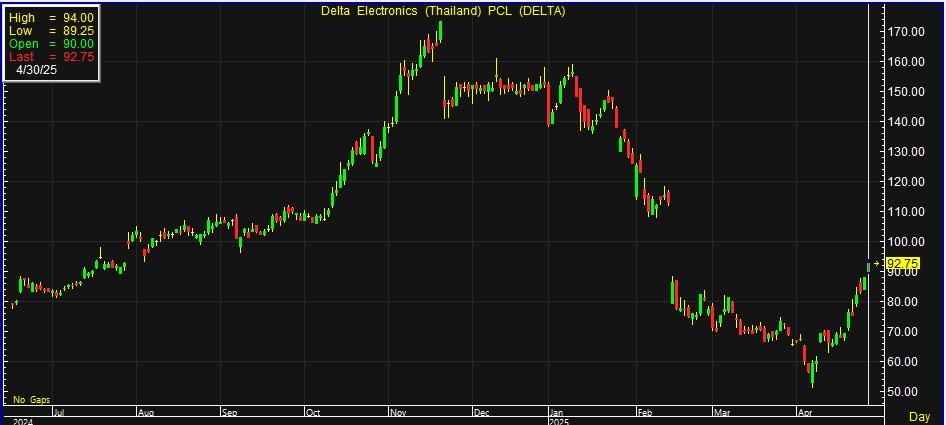The image size is (946, 425).
Task: Click the Feb label on time axis
Action: [x=645, y=413]
